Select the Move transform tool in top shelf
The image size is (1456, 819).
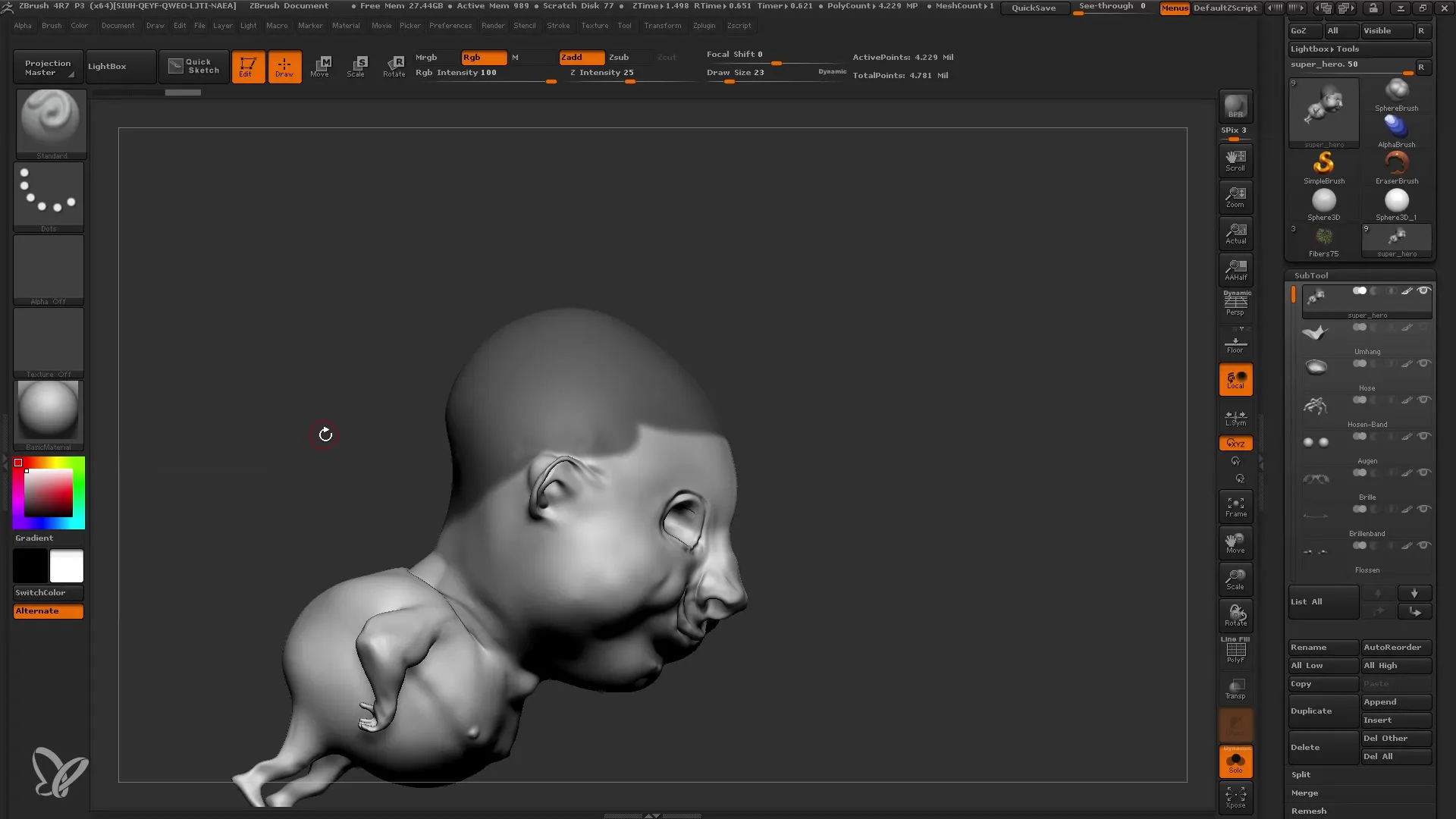320,67
